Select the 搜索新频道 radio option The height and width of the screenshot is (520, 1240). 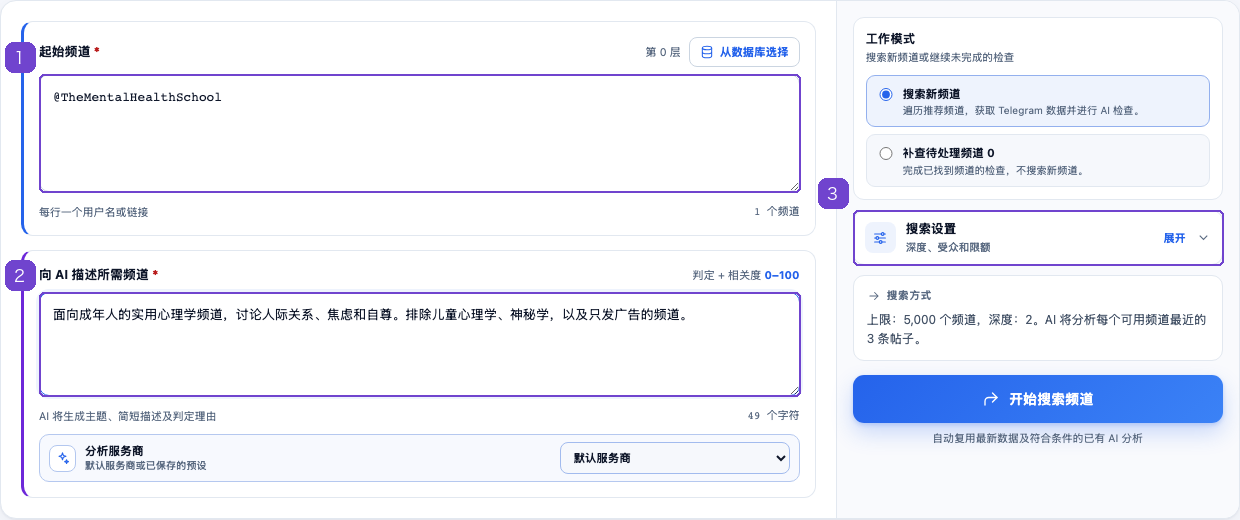click(885, 94)
